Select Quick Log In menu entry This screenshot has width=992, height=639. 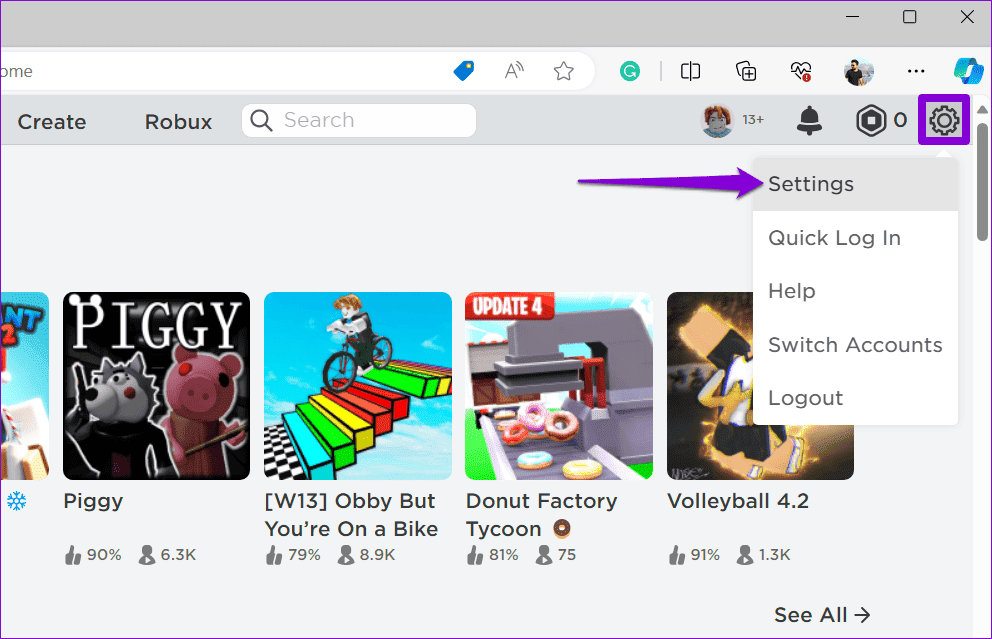(x=855, y=238)
